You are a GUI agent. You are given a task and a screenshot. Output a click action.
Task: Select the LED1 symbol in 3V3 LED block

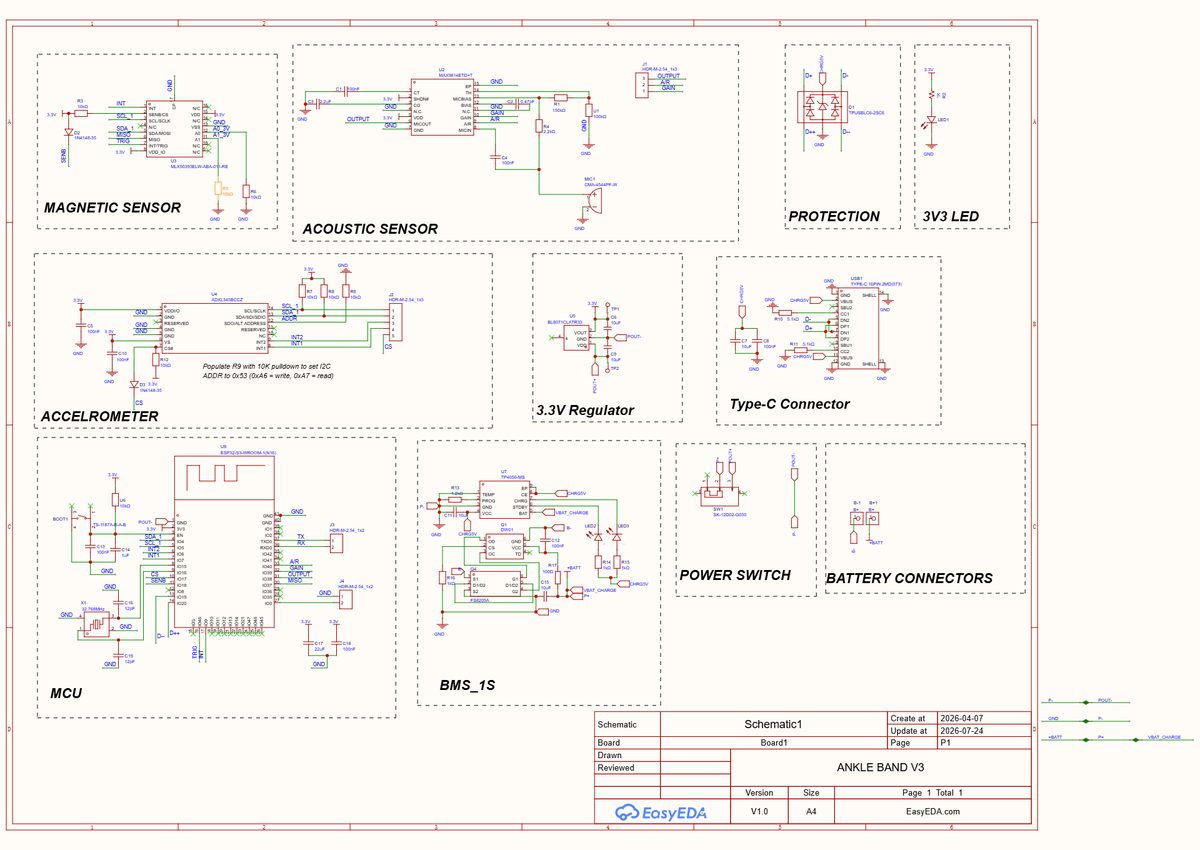[x=931, y=121]
